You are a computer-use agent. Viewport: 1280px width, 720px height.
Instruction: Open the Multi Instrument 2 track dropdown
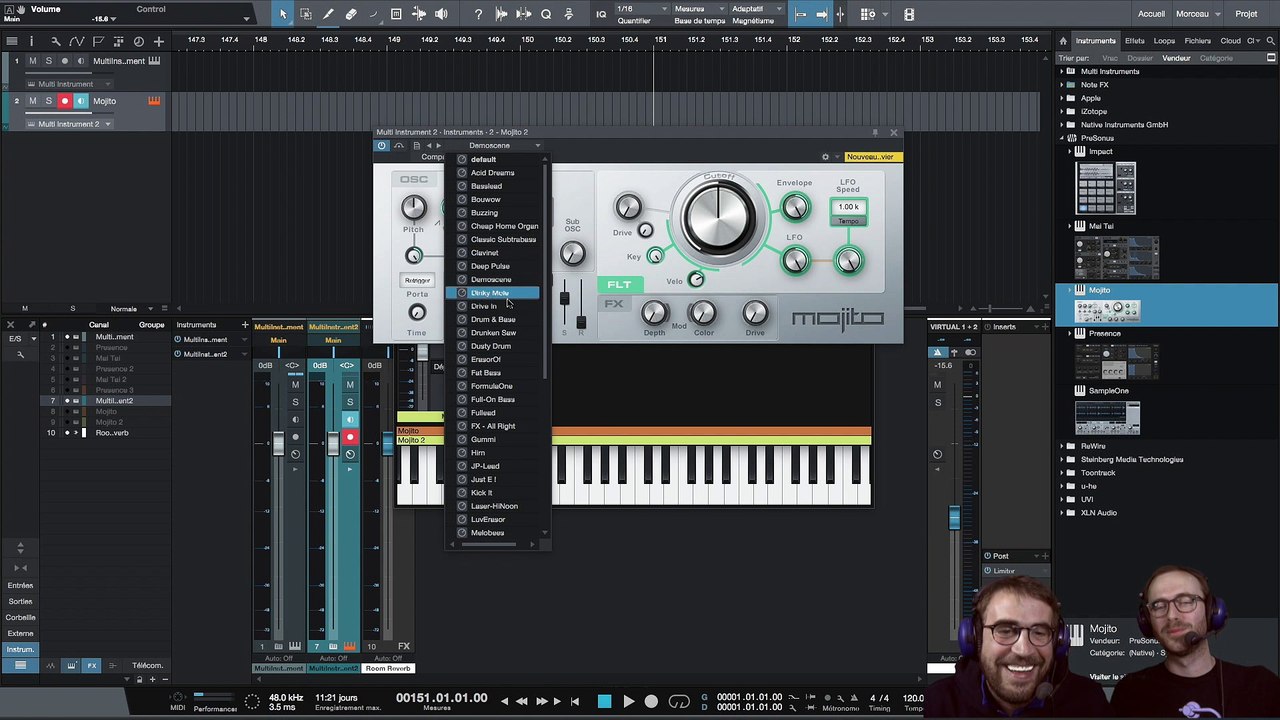tap(107, 124)
